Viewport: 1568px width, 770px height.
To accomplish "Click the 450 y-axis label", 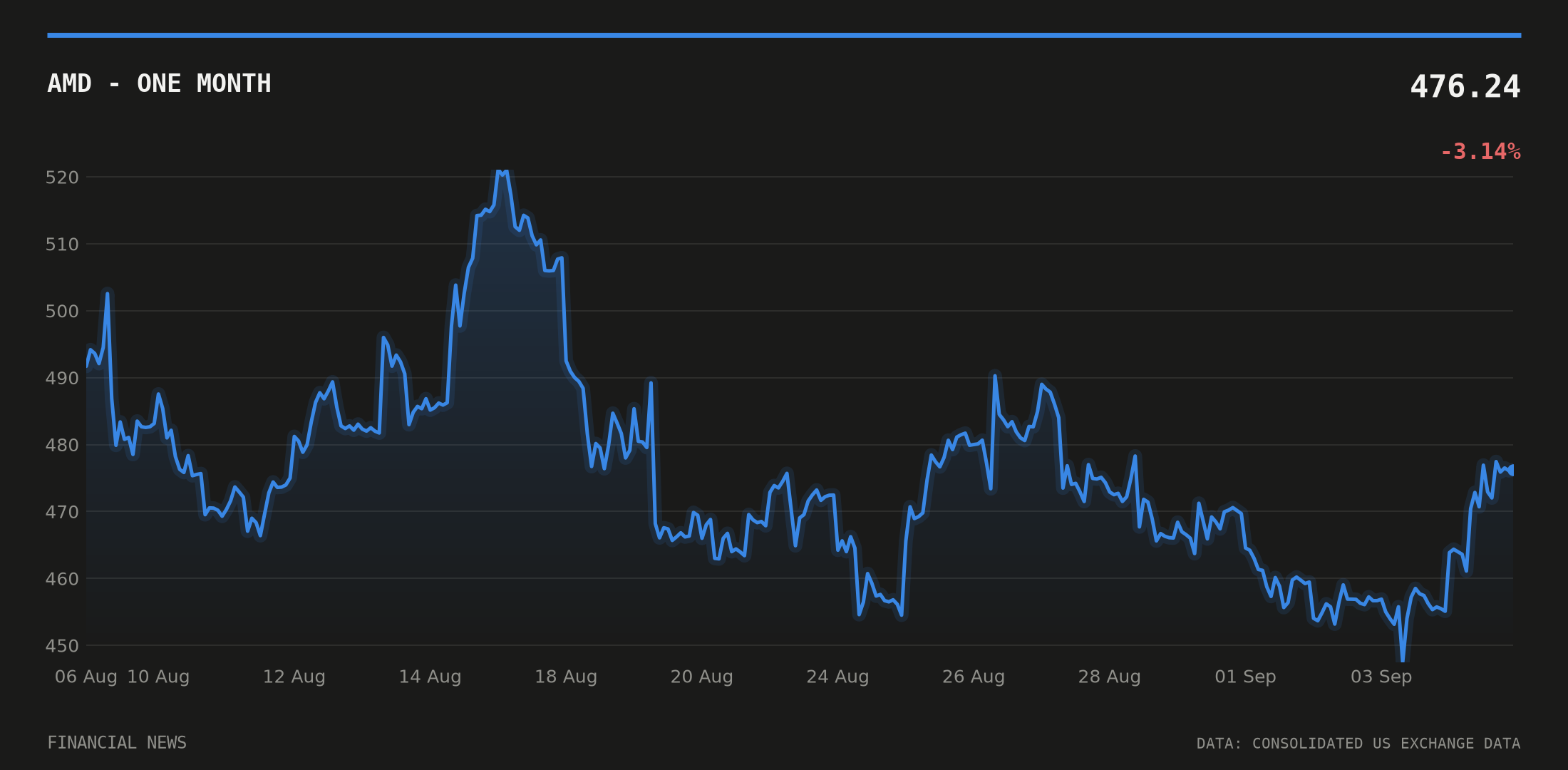I will click(62, 646).
